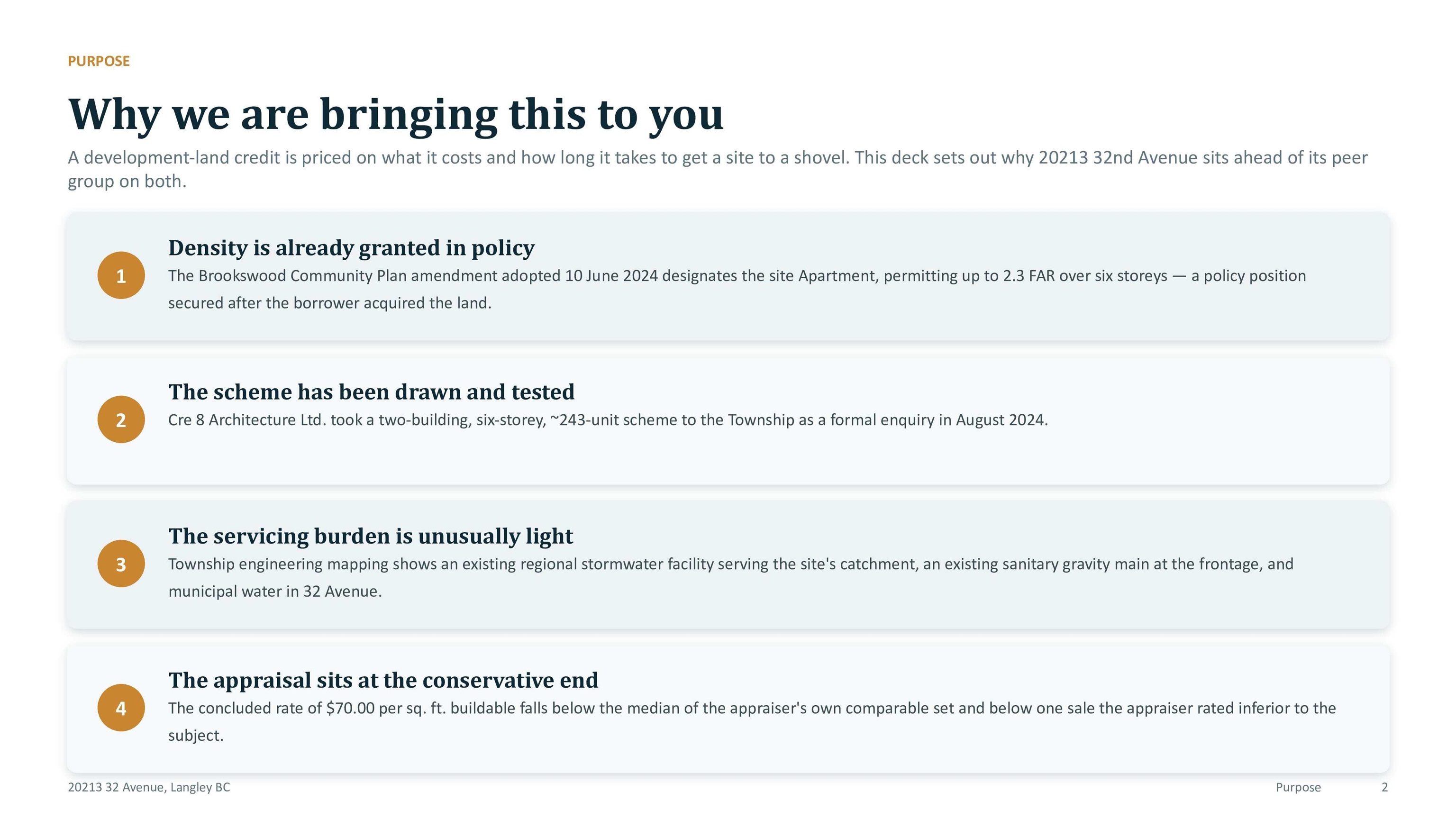1456x819 pixels.
Task: Click the subtitle about development-land credit
Action: click(718, 169)
